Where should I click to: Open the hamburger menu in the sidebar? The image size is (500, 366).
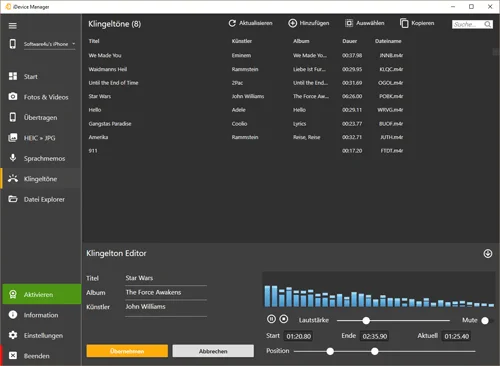pyautogui.click(x=13, y=26)
